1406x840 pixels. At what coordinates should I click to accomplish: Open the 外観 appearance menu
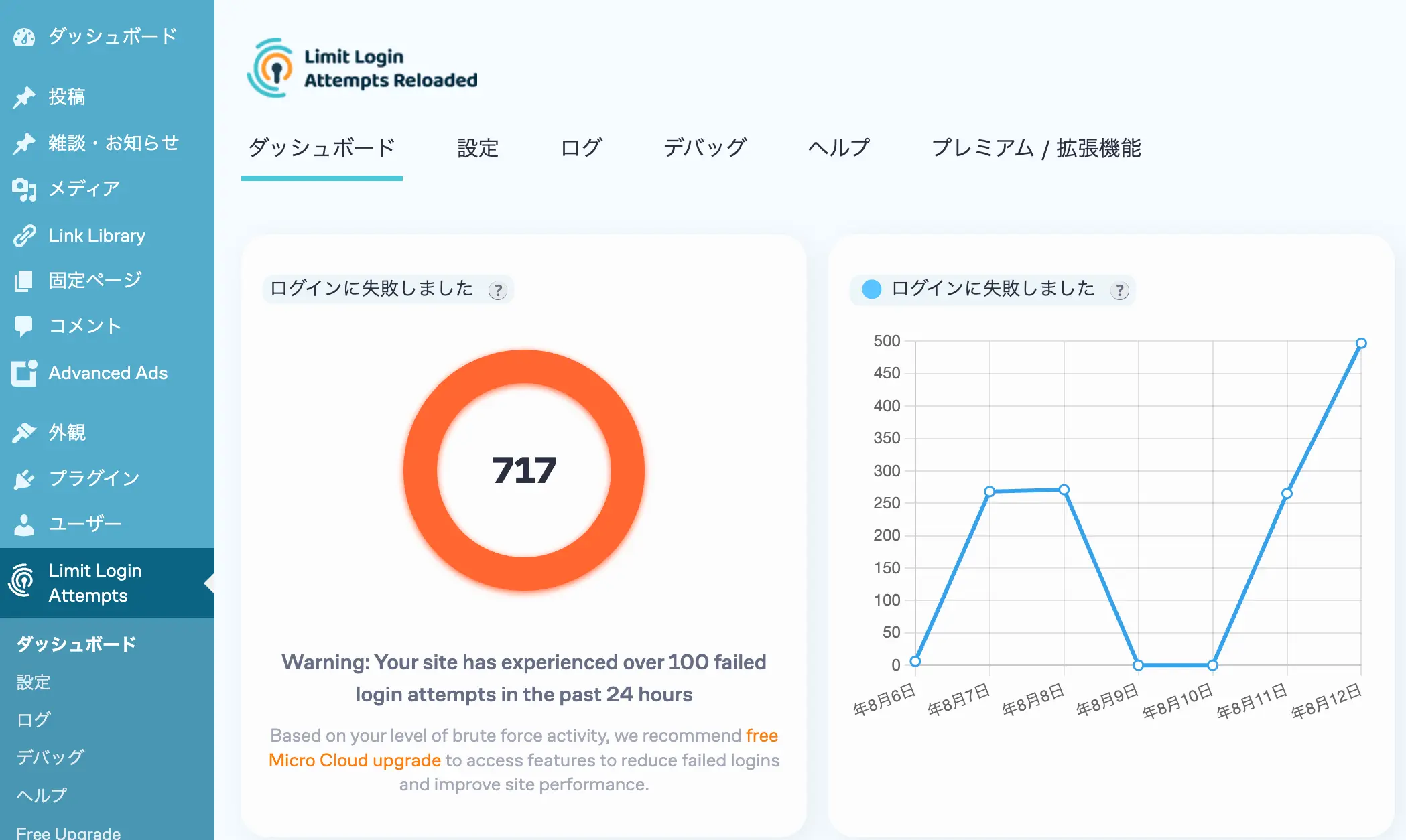(x=67, y=433)
